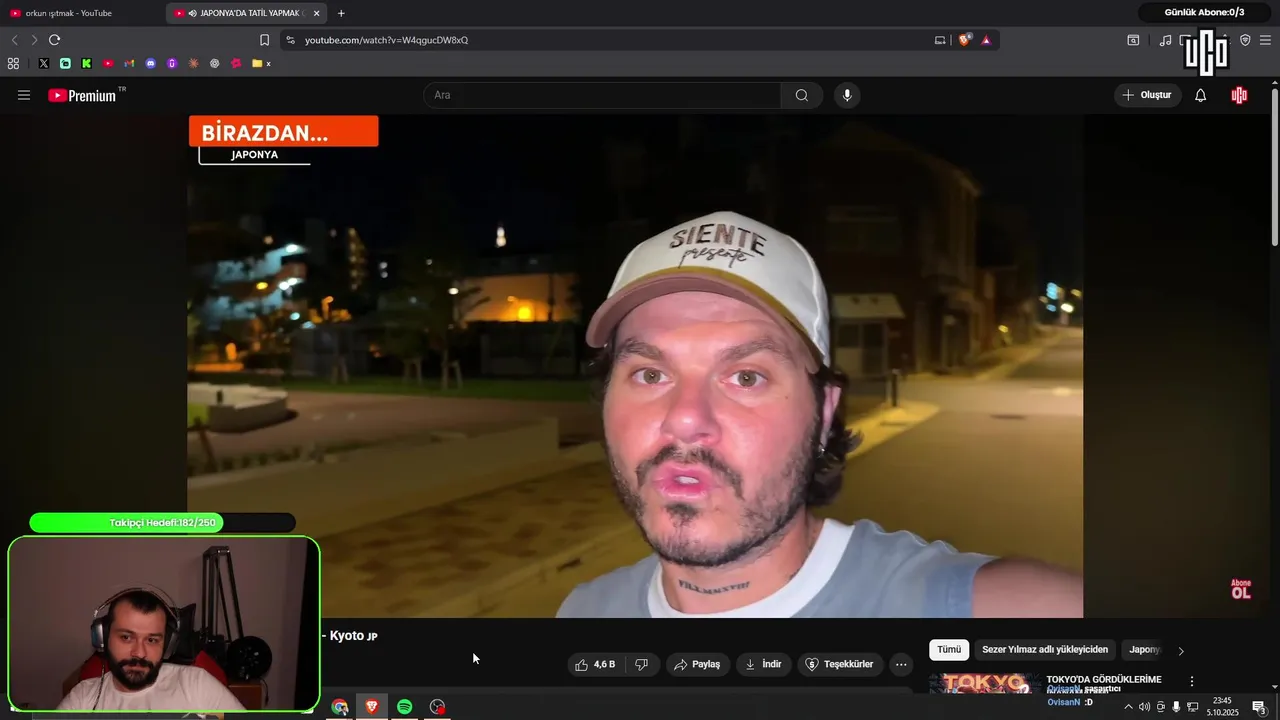Image resolution: width=1280 pixels, height=720 pixels.
Task: Open the Kick bookmark
Action: pos(87,63)
